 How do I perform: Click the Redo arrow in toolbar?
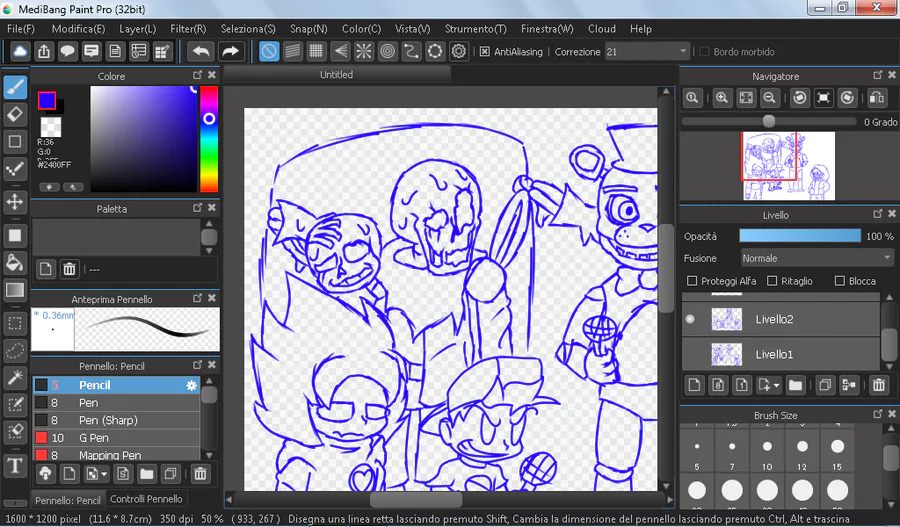(x=230, y=52)
